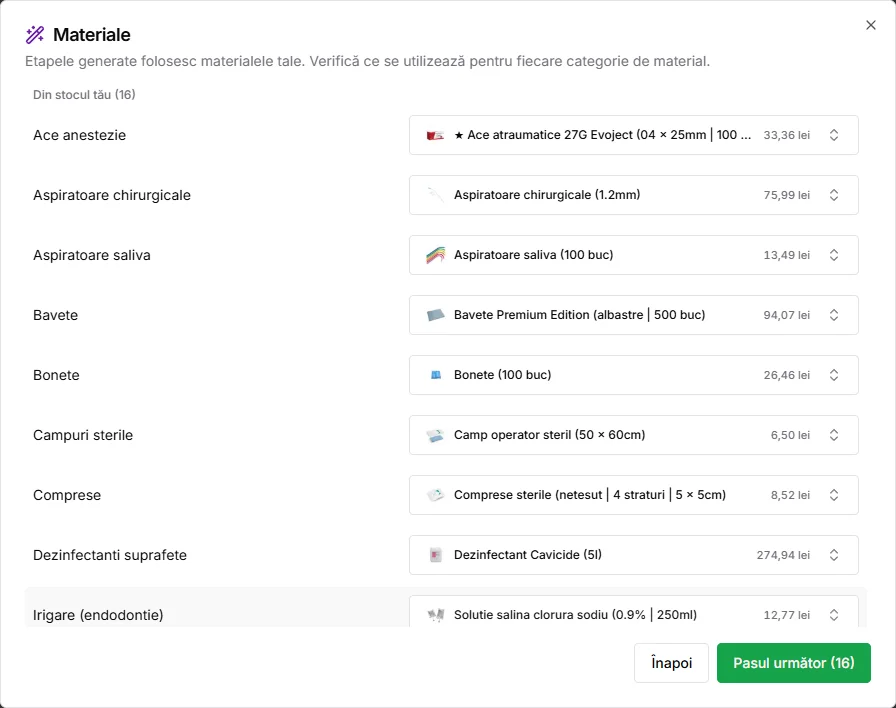Expand the Ace anestezie material chevron
The height and width of the screenshot is (708, 896).
(x=834, y=135)
